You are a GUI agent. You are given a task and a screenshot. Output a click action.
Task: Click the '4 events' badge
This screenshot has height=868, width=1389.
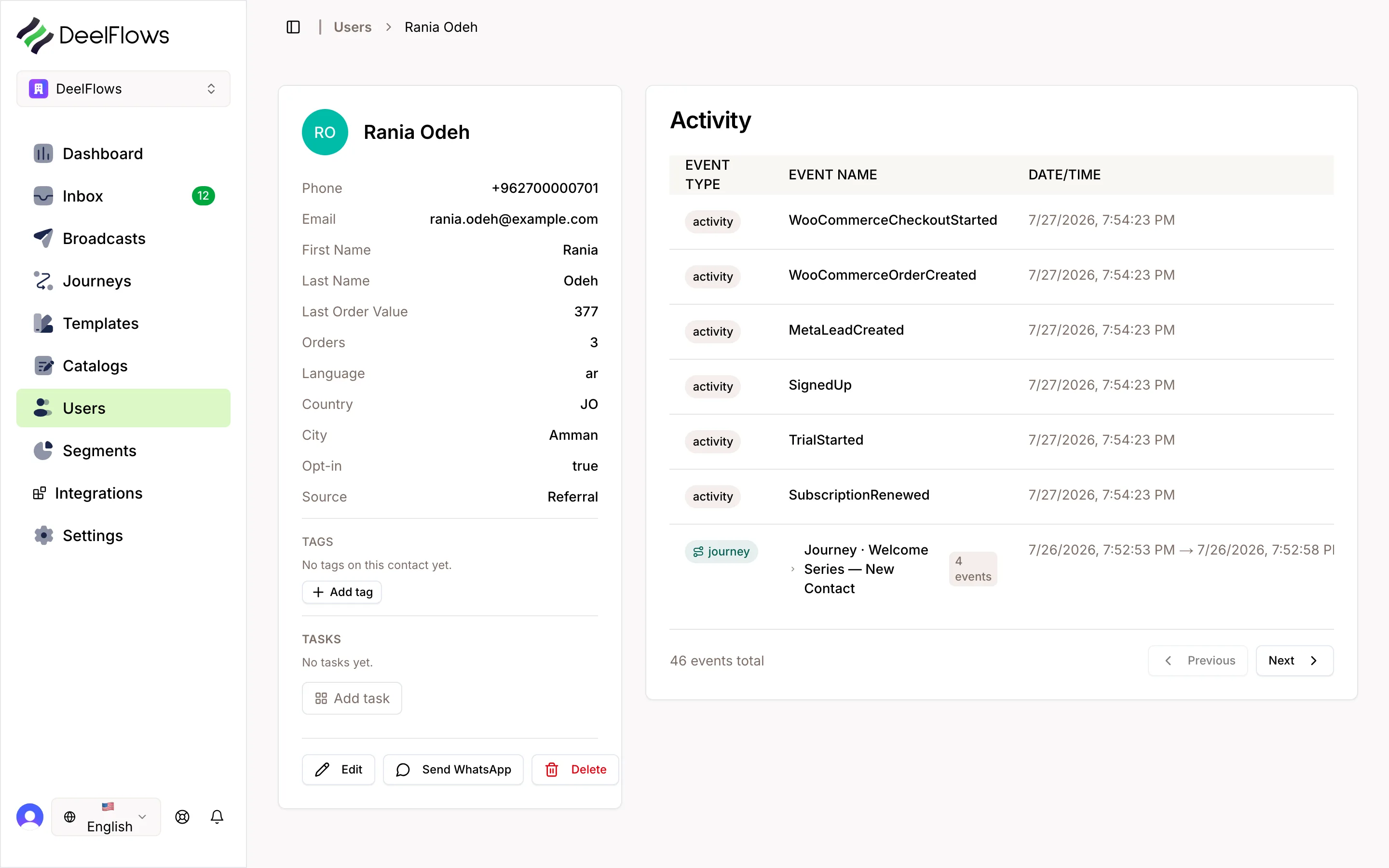coord(973,569)
